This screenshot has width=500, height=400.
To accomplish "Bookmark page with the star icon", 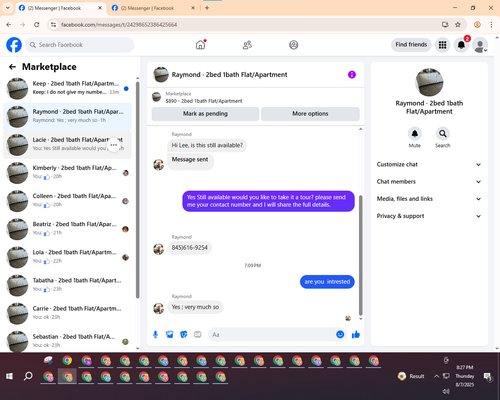I will tap(458, 25).
